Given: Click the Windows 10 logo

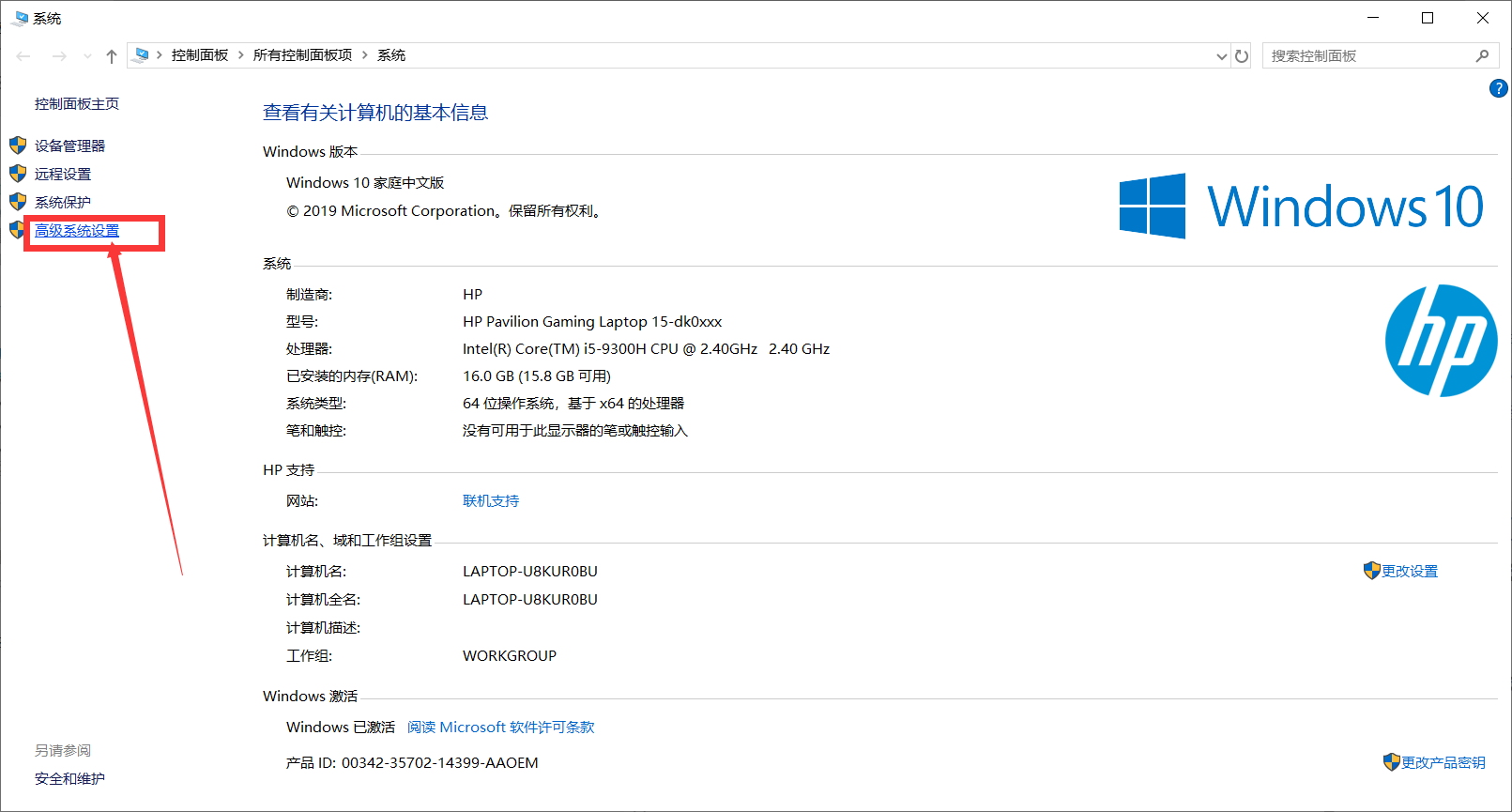Looking at the screenshot, I should pos(1302,206).
